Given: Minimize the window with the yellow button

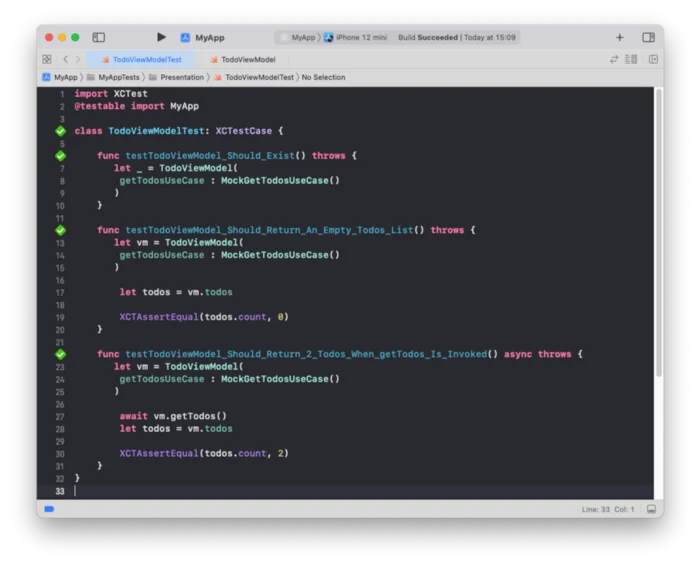Looking at the screenshot, I should pos(62,37).
